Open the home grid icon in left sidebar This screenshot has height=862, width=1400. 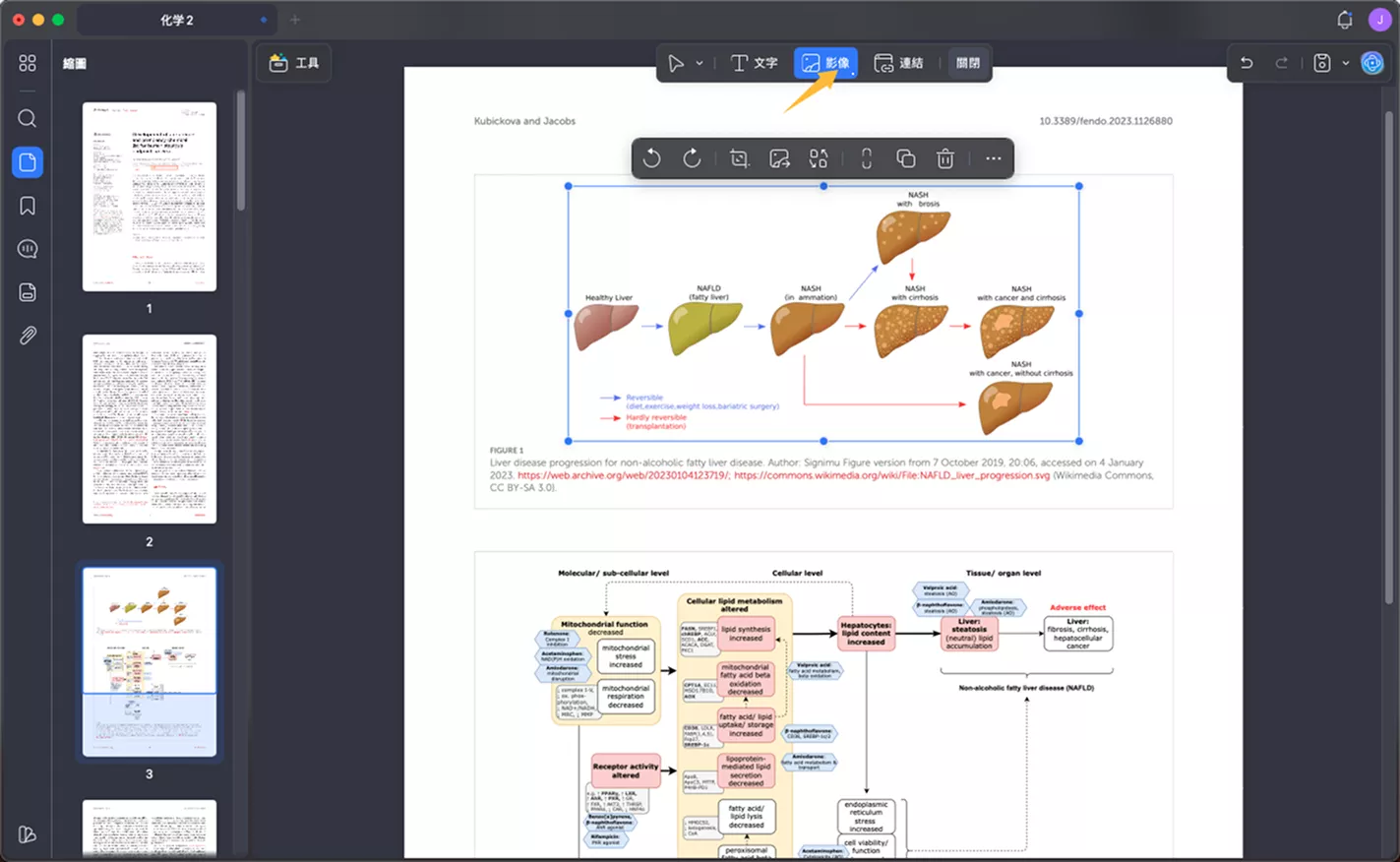pos(28,63)
